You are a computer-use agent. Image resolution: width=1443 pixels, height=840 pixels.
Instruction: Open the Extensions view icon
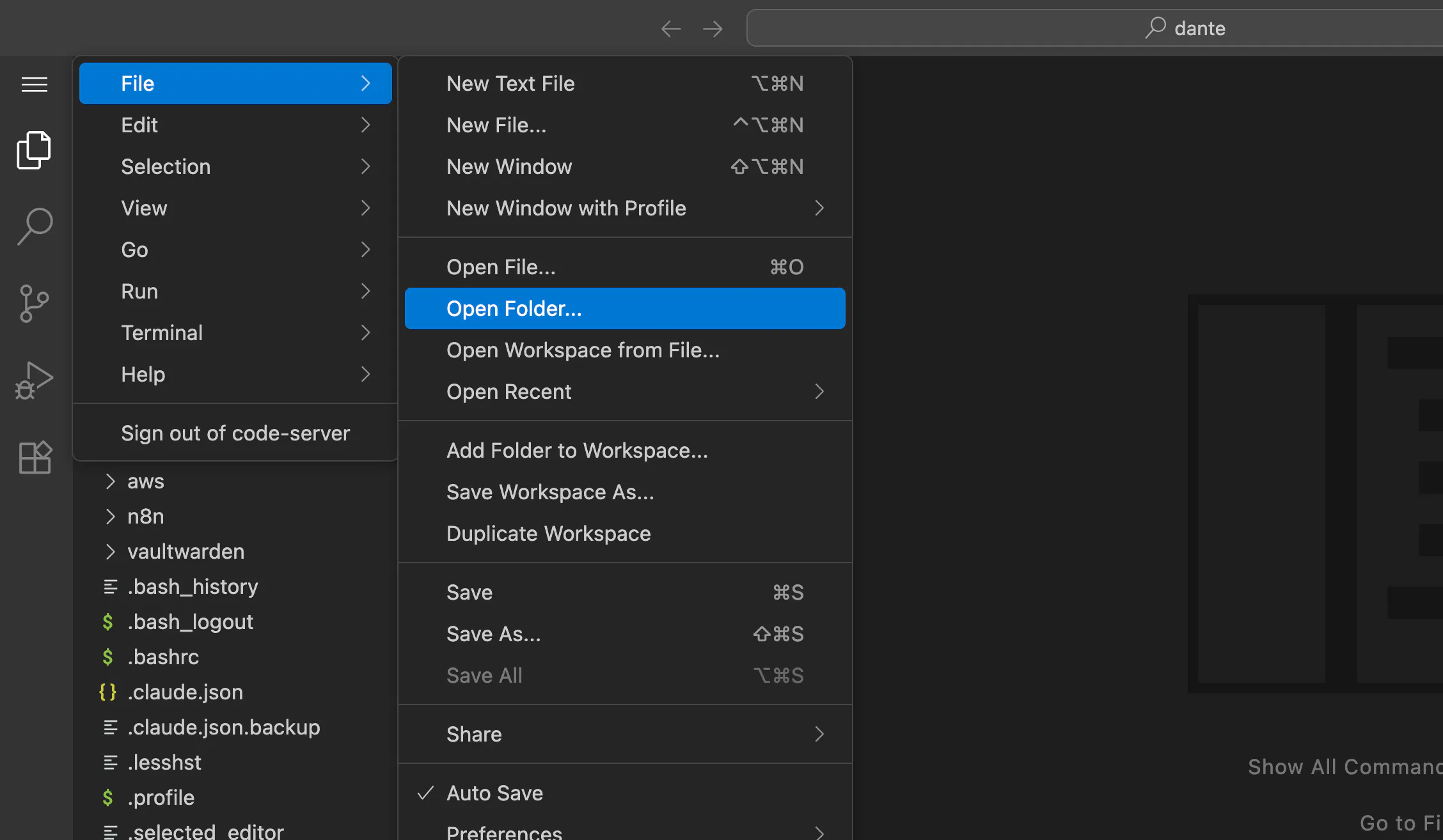[35, 458]
